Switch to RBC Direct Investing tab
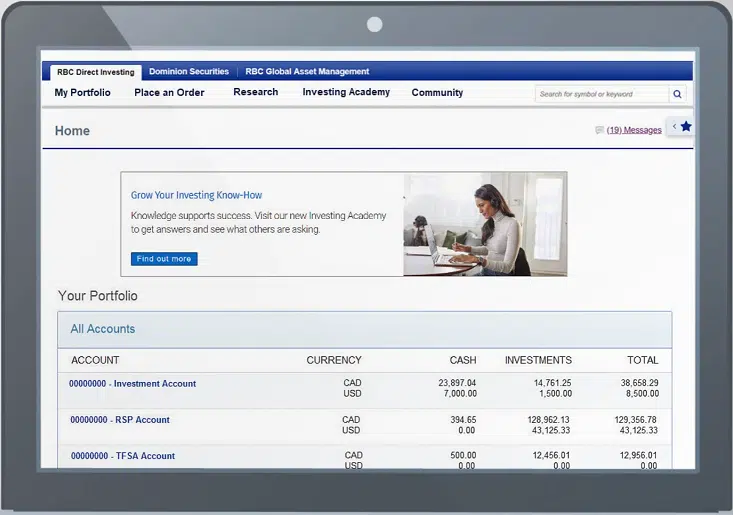The height and width of the screenshot is (515, 733). pyautogui.click(x=95, y=72)
